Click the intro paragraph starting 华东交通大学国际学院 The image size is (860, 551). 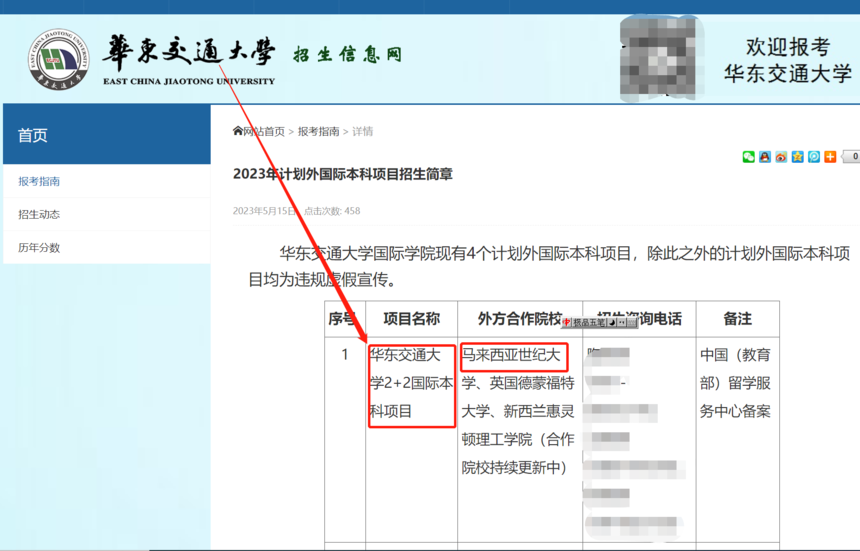tap(548, 266)
